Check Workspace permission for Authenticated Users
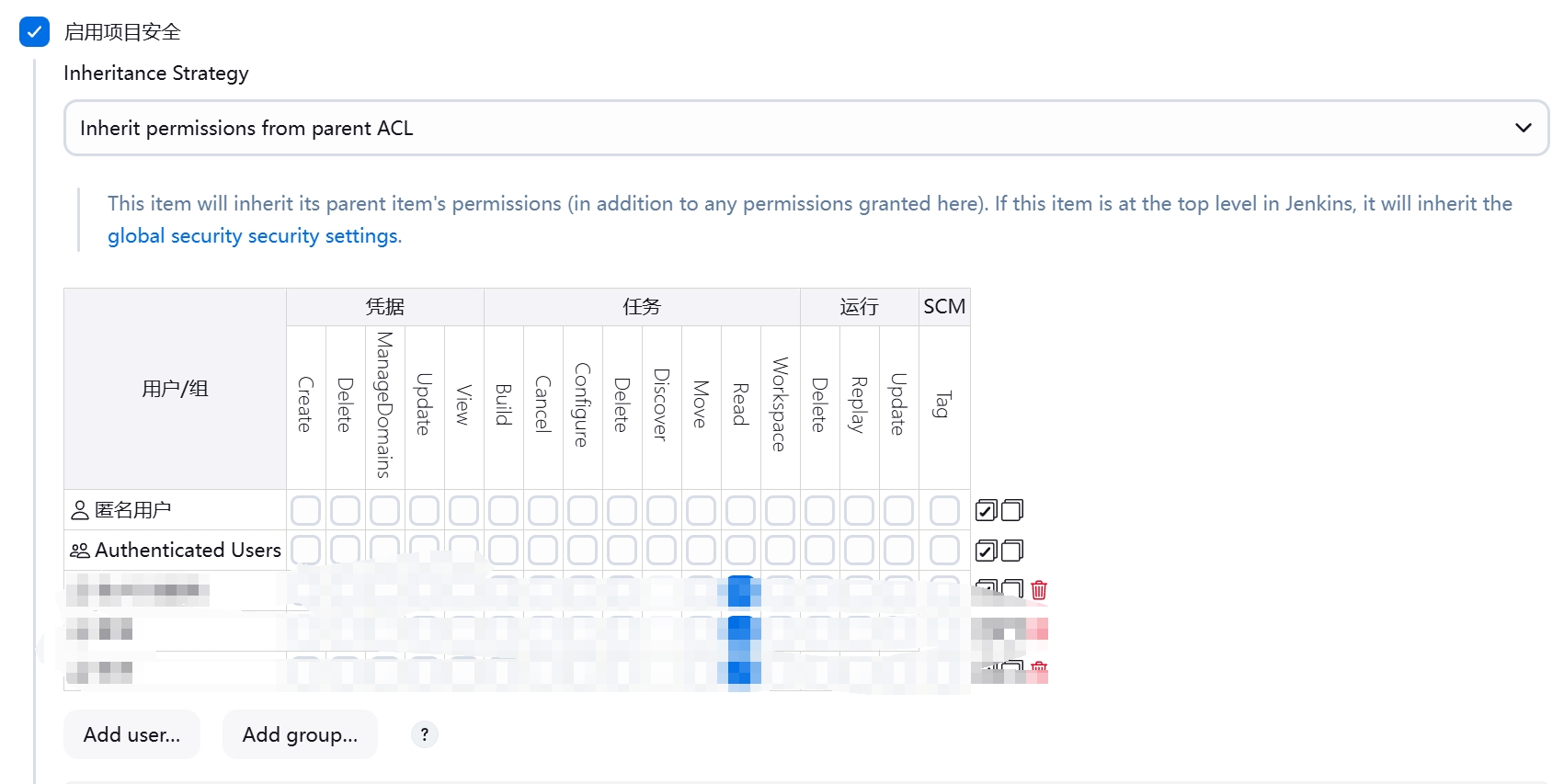This screenshot has height=784, width=1564. click(780, 551)
